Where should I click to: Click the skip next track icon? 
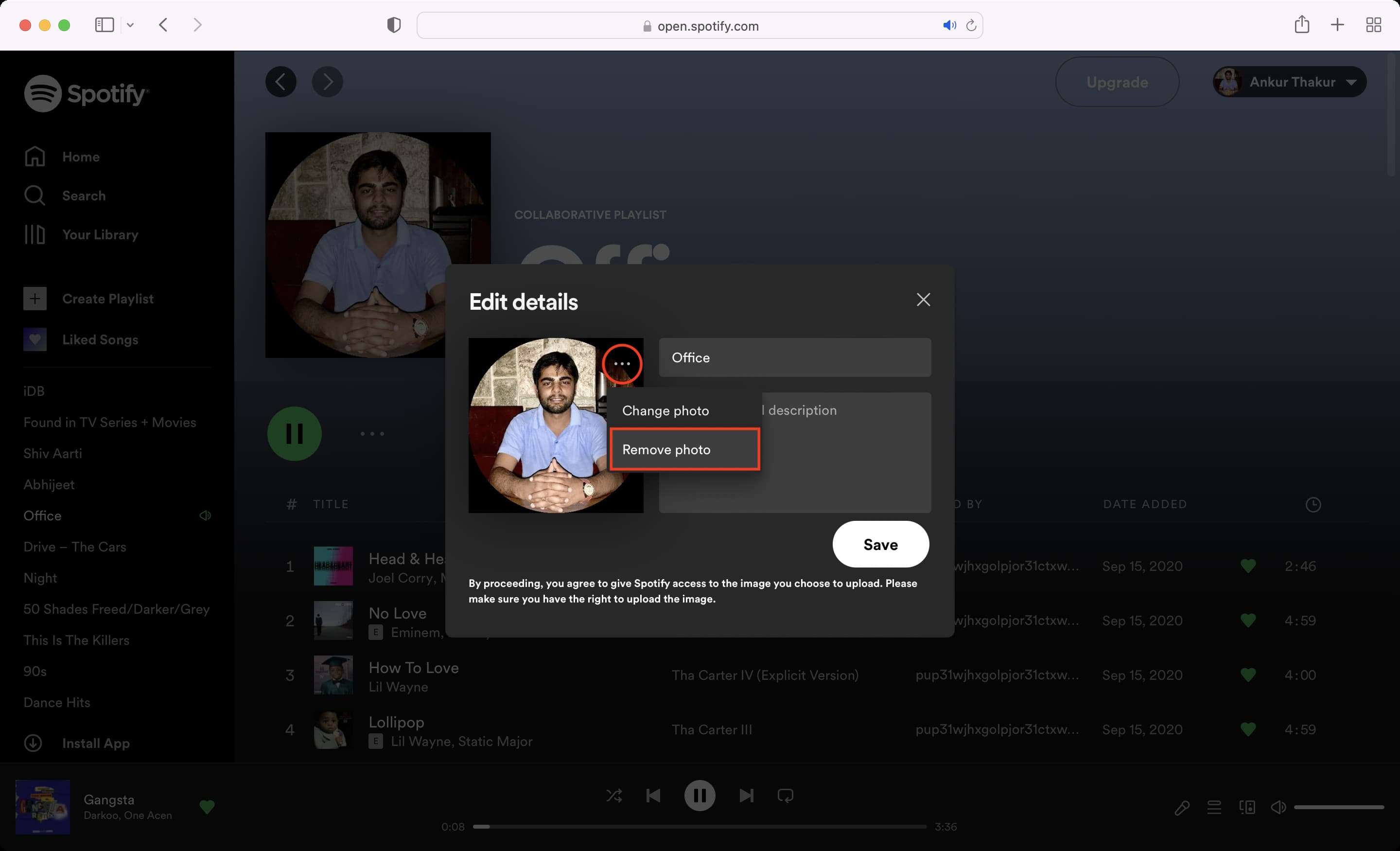coord(747,795)
